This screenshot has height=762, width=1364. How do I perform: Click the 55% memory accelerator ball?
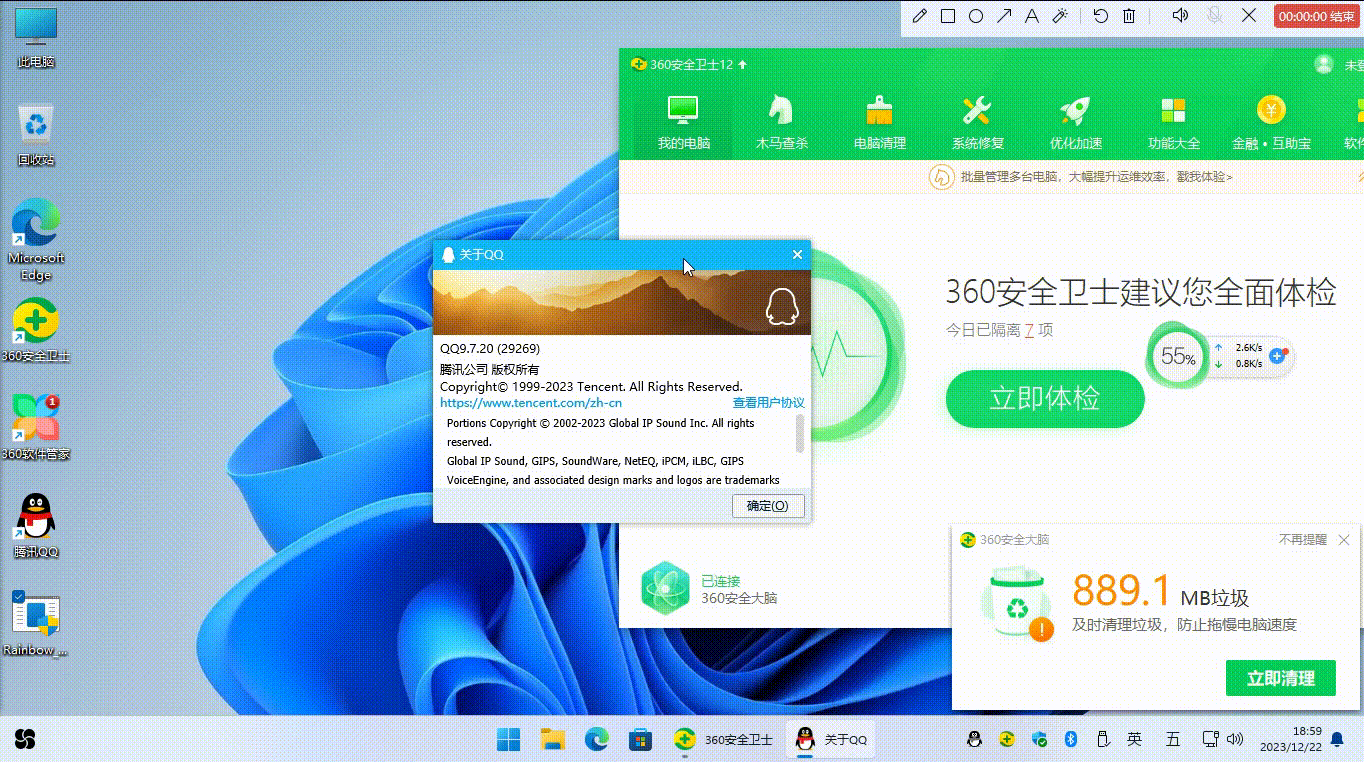click(x=1178, y=357)
